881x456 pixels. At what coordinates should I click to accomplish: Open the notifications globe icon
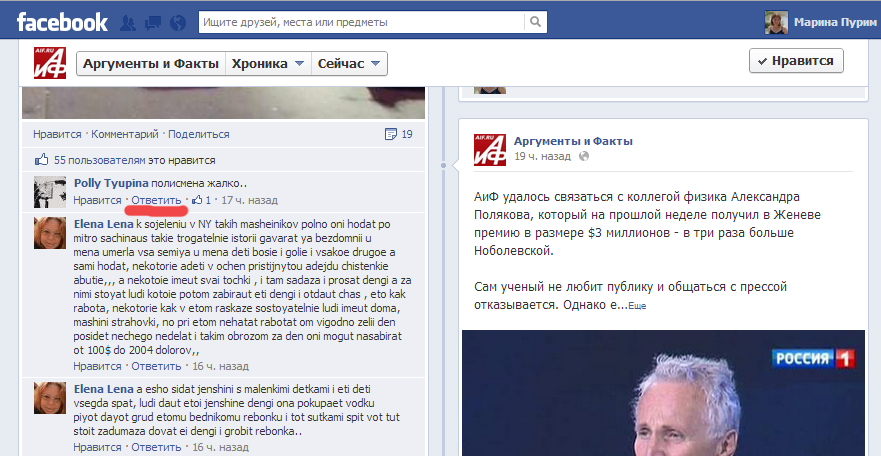point(177,22)
